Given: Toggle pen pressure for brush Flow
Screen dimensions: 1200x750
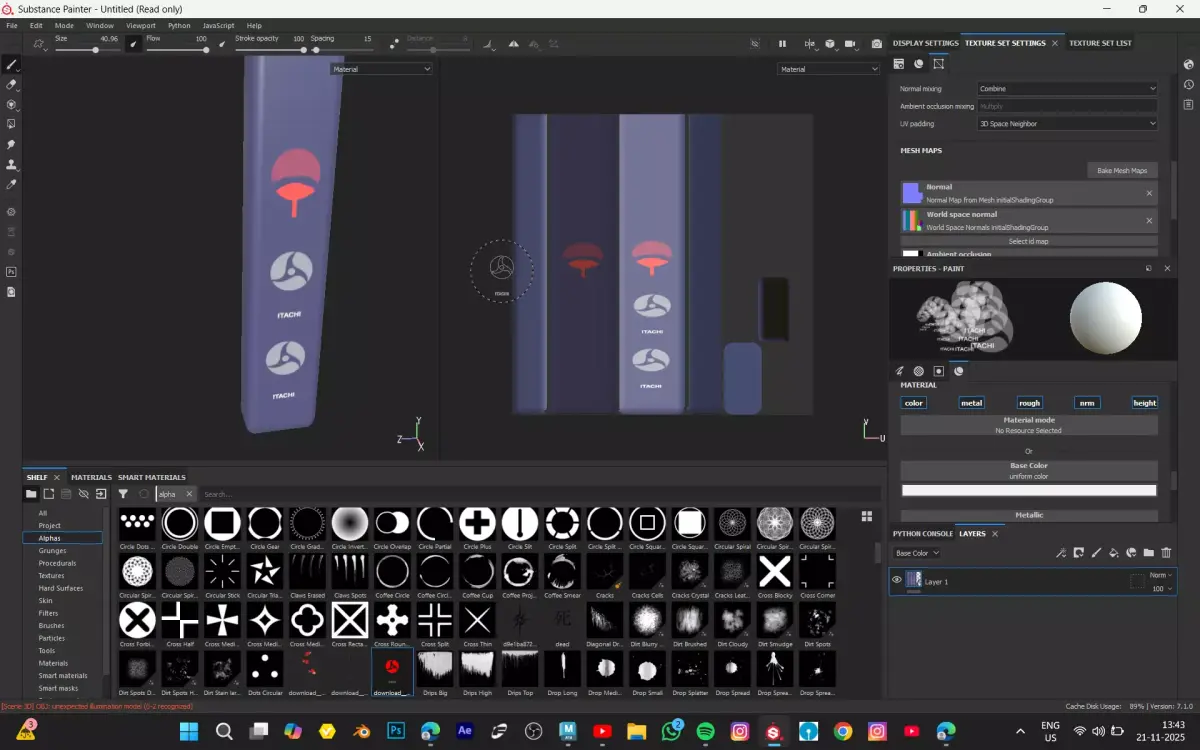Looking at the screenshot, I should pos(222,44).
